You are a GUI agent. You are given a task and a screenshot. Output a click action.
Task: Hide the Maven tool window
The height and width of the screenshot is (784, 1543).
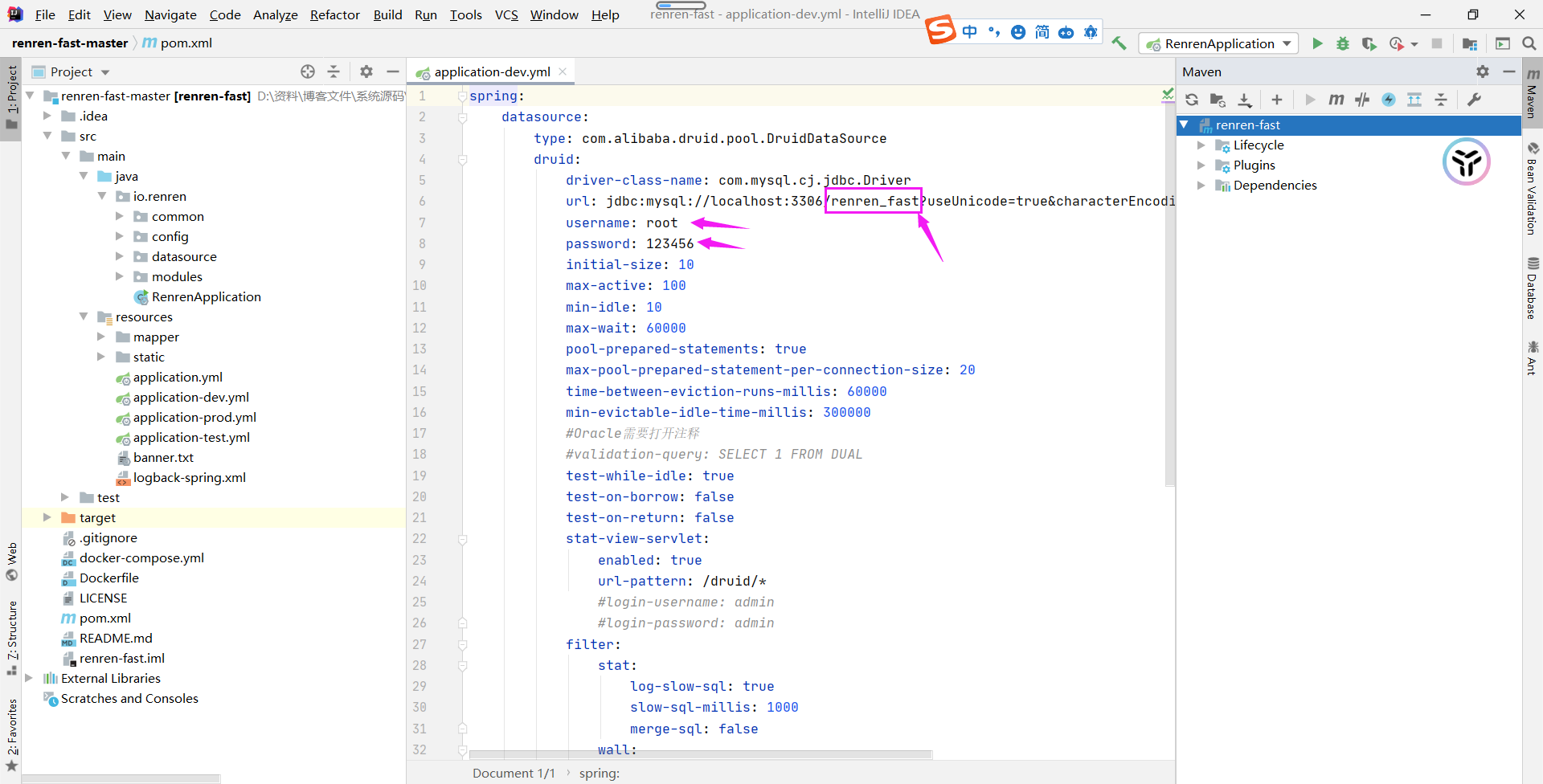click(1509, 71)
